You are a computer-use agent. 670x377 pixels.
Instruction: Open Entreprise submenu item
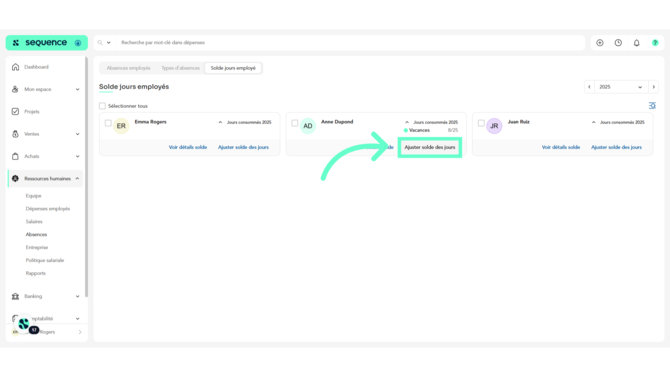[x=37, y=247]
